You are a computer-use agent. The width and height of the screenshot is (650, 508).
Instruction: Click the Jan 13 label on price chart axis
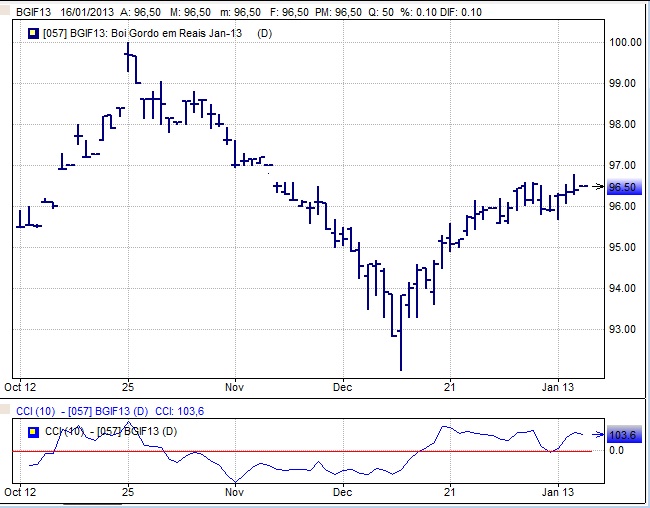558,386
